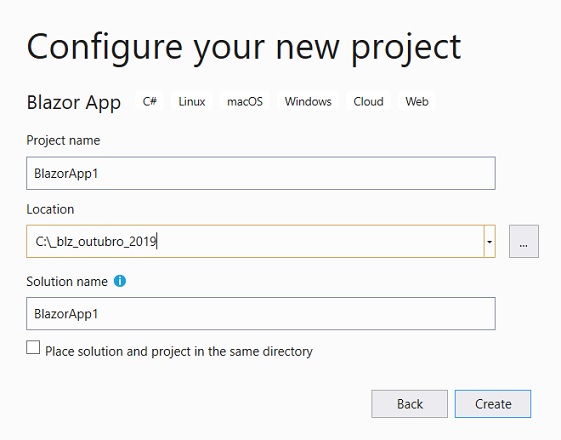Select the C# language tag
561x440 pixels.
(x=150, y=101)
